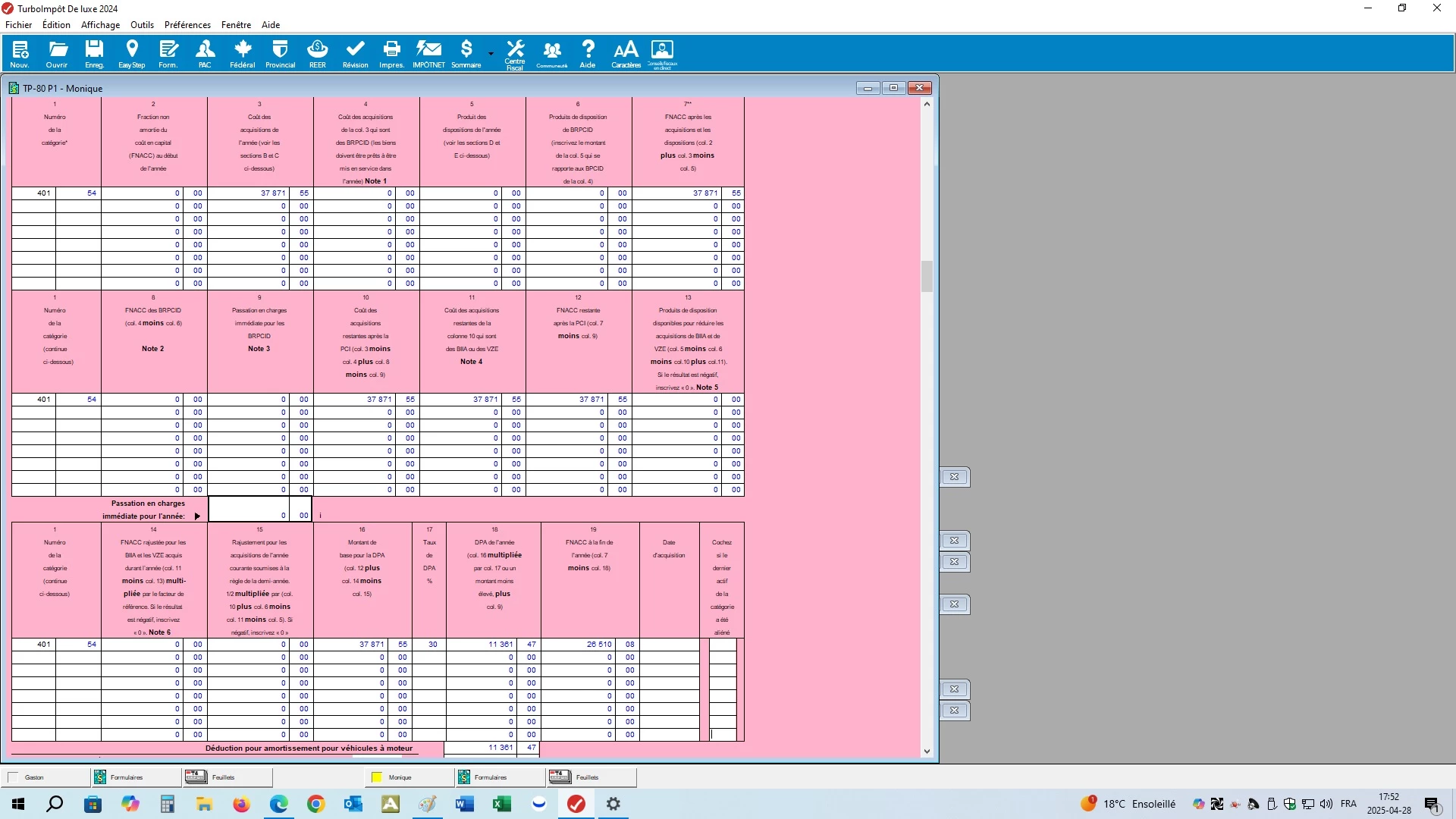Switch to Monique's Formulaires tab
The image size is (1456, 819).
[x=491, y=777]
